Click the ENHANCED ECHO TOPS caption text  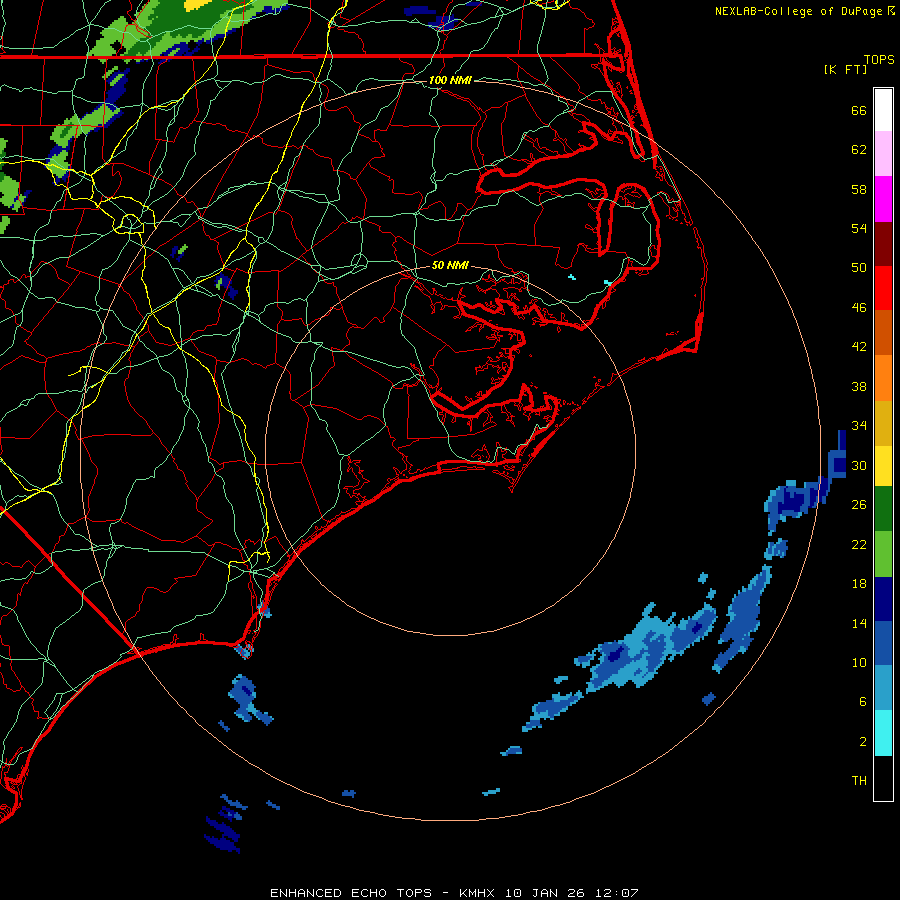(351, 893)
